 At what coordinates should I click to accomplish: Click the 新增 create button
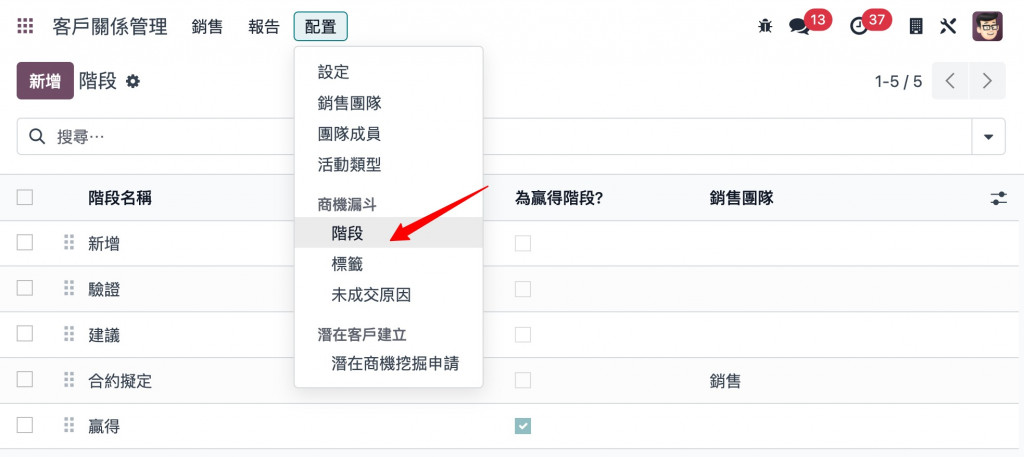[x=45, y=81]
